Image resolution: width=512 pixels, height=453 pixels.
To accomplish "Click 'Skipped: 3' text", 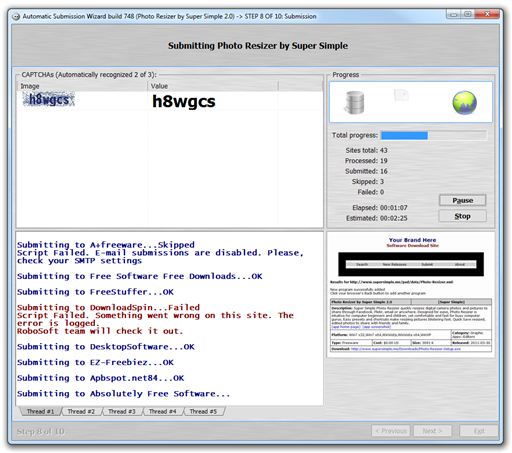I will [368, 181].
